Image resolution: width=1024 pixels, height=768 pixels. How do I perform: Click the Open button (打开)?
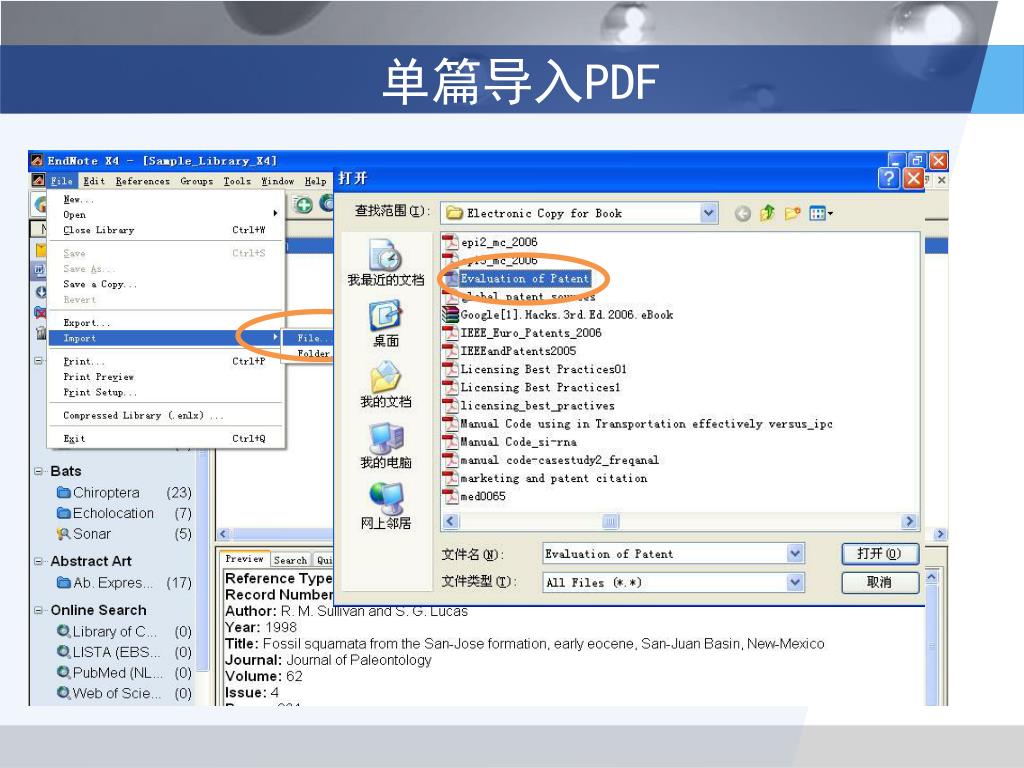[880, 554]
